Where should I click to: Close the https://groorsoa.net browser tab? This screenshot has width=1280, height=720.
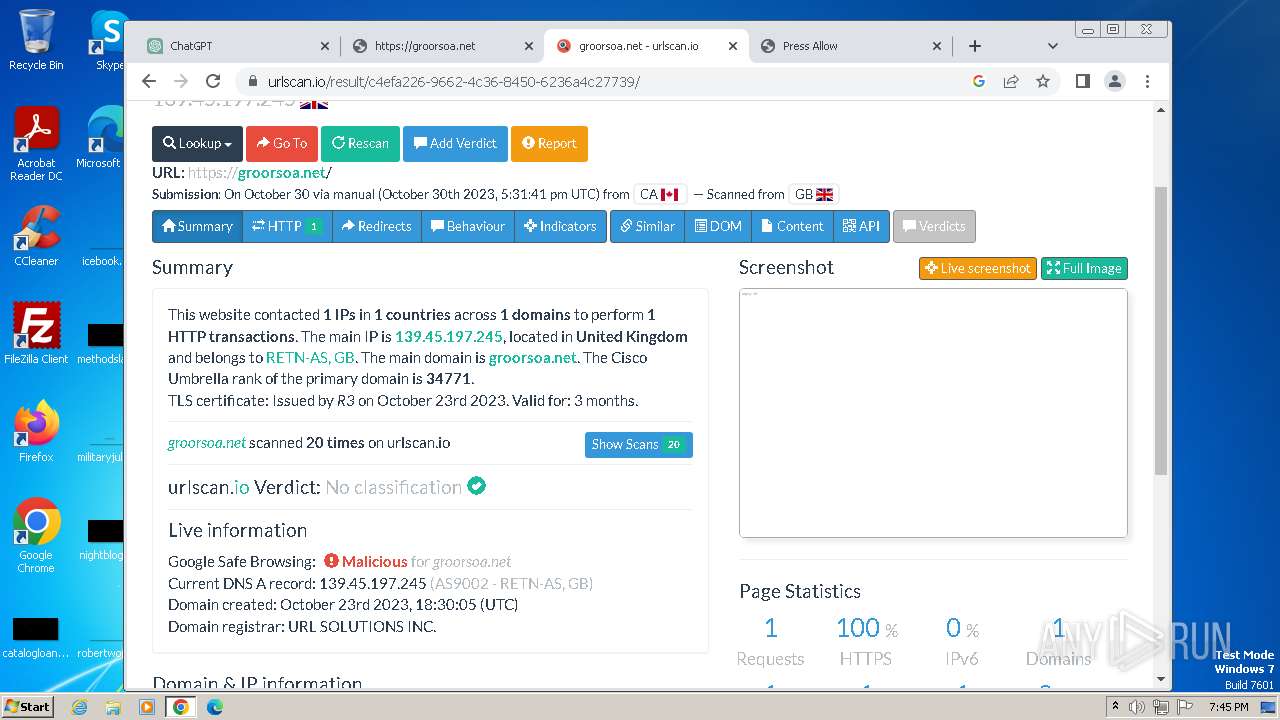pyautogui.click(x=529, y=46)
